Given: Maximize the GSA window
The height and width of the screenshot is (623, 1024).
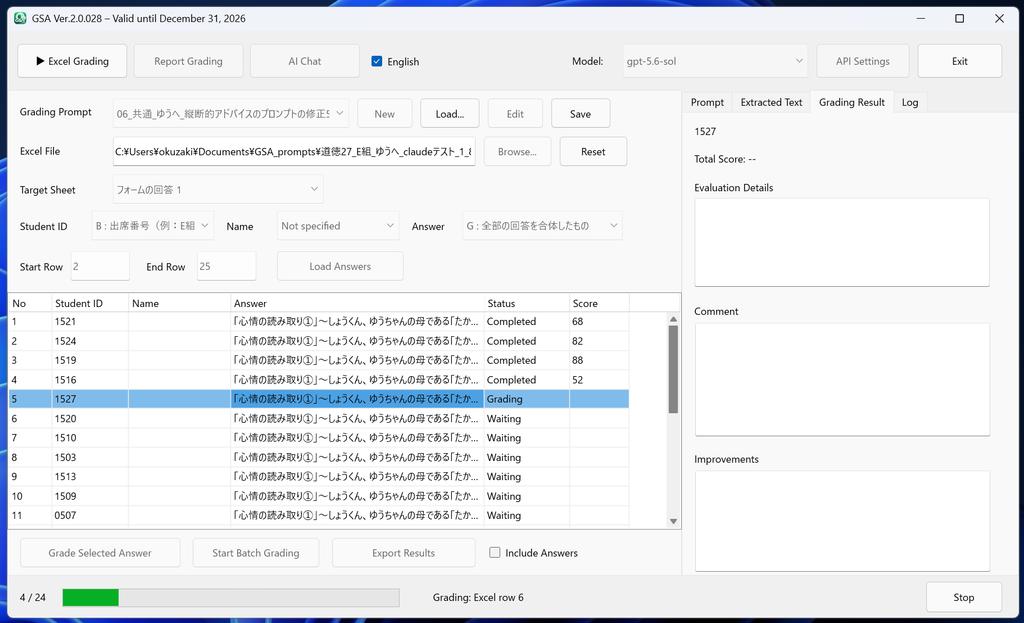Looking at the screenshot, I should [959, 18].
